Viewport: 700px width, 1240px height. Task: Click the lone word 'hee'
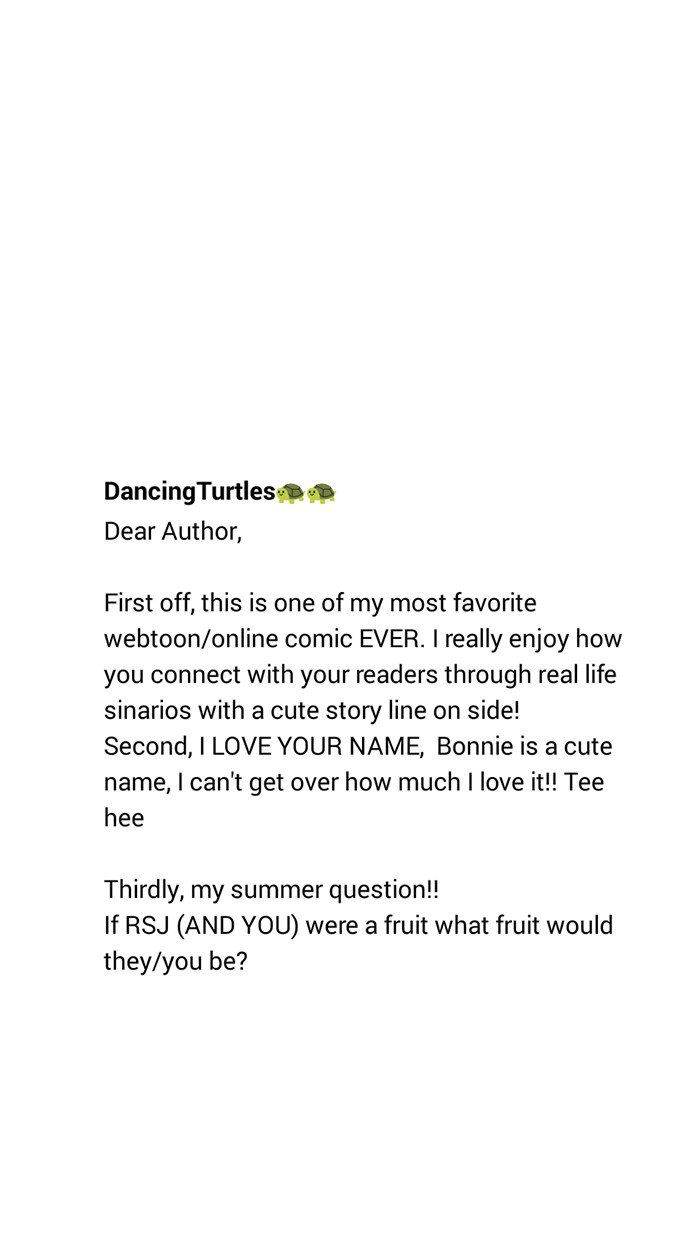point(124,818)
